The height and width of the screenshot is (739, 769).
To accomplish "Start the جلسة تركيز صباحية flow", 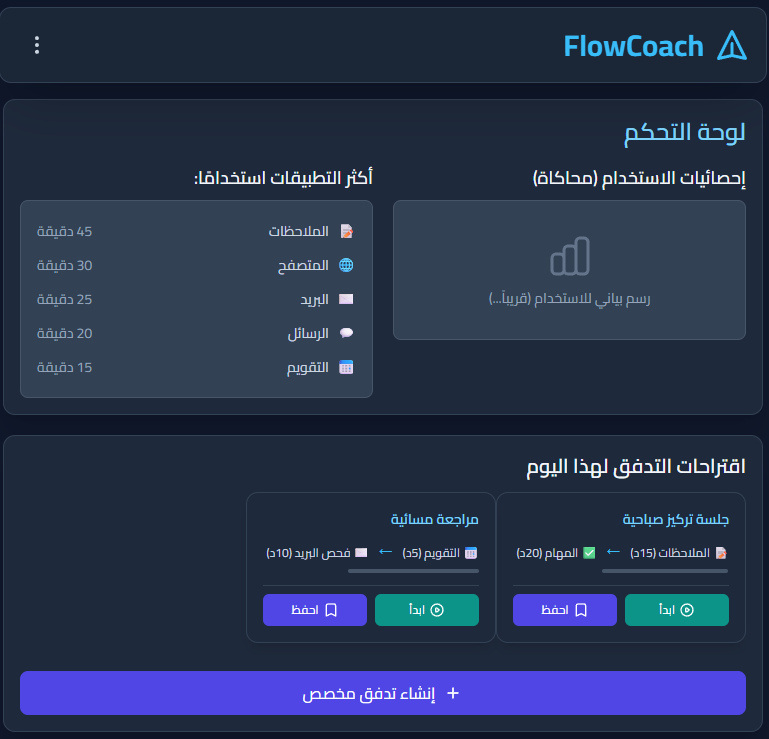I will 677,610.
